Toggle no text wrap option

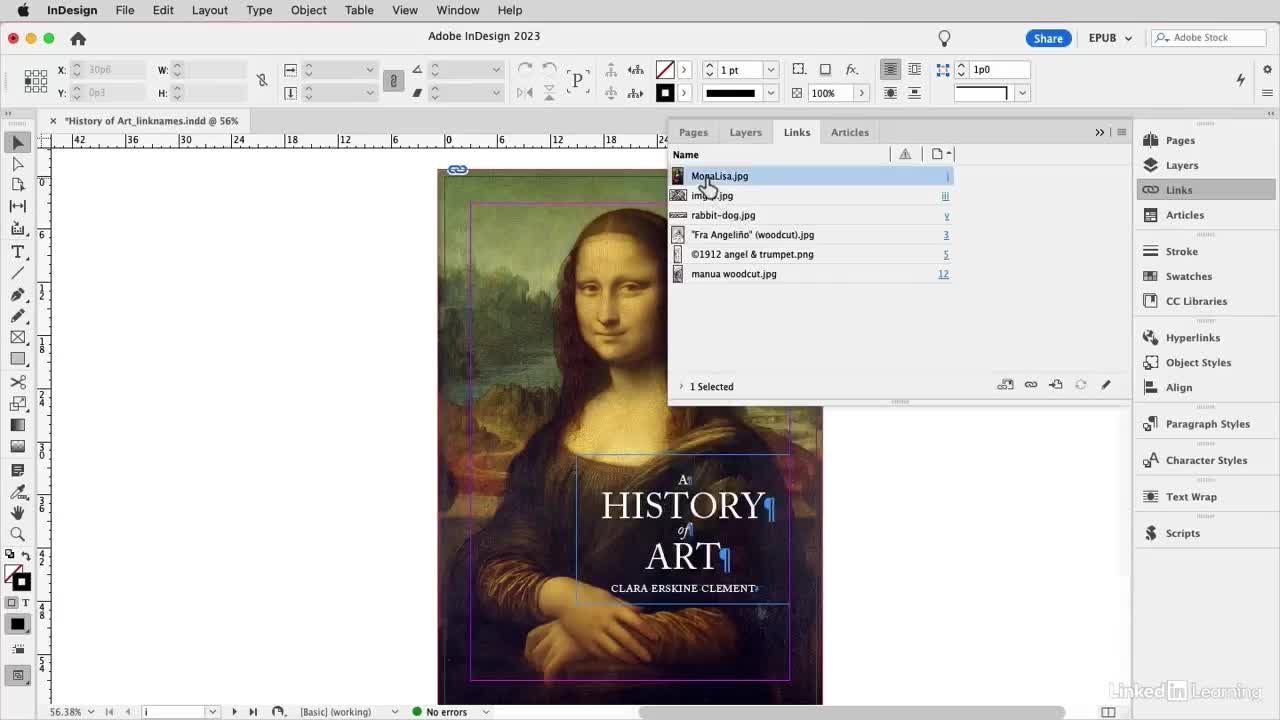890,69
